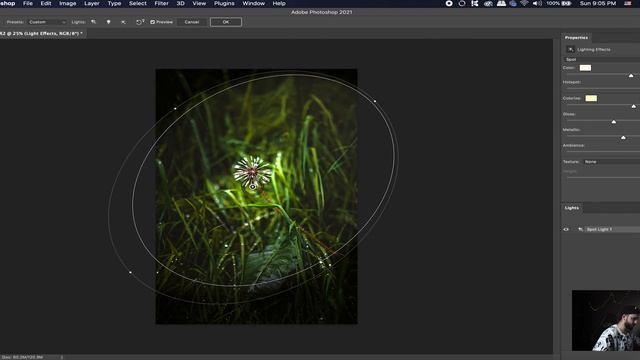The width and height of the screenshot is (640, 360).
Task: Add a new Spot light
Action: (x=93, y=22)
